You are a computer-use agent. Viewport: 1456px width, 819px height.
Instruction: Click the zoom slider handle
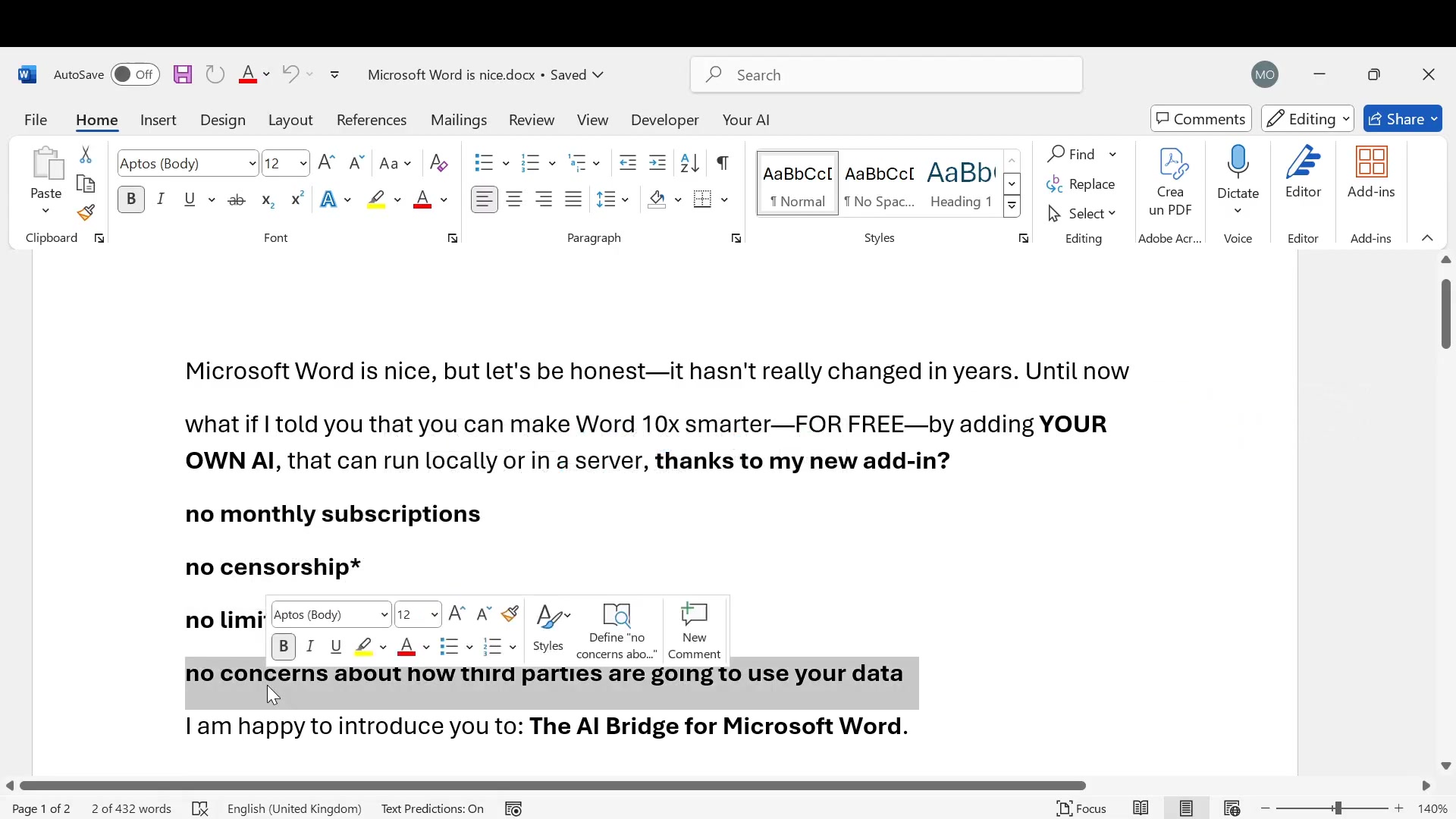tap(1338, 808)
